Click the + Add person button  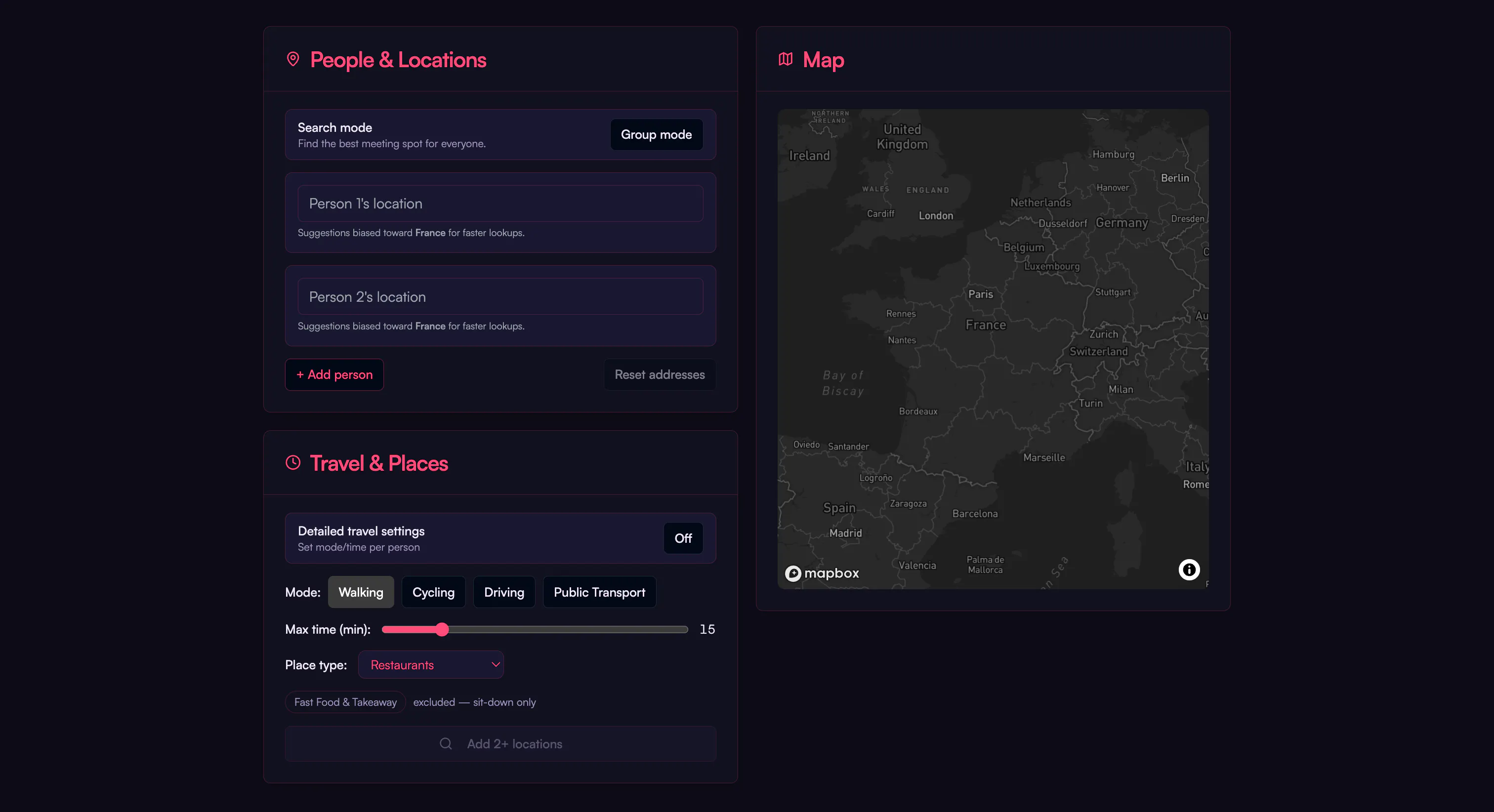[x=334, y=375]
